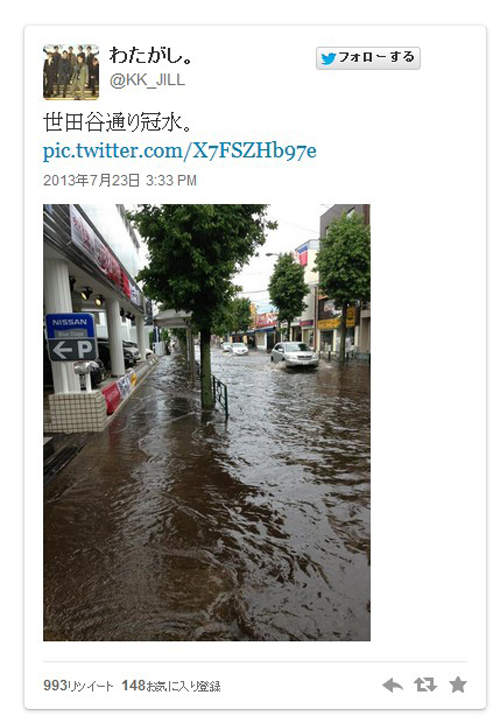
Task: Favorite the tweet with the star icon
Action: click(458, 684)
